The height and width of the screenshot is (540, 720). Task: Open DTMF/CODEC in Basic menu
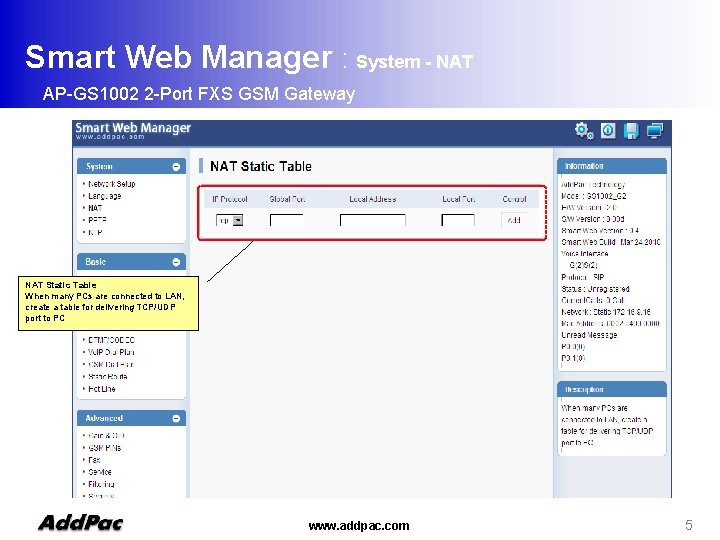(111, 340)
